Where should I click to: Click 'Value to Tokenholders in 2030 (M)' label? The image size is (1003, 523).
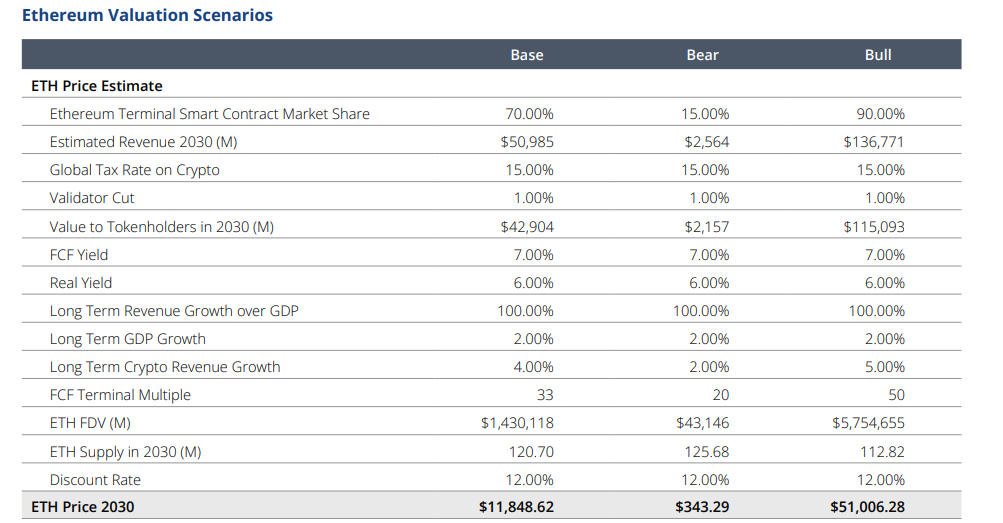[161, 227]
